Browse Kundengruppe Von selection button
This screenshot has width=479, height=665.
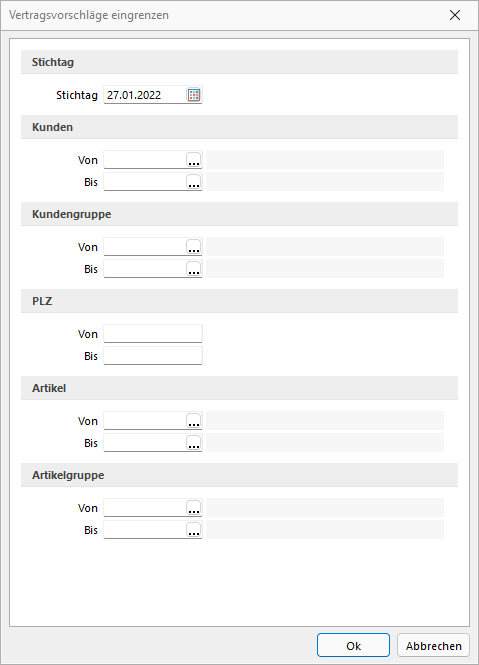point(194,247)
